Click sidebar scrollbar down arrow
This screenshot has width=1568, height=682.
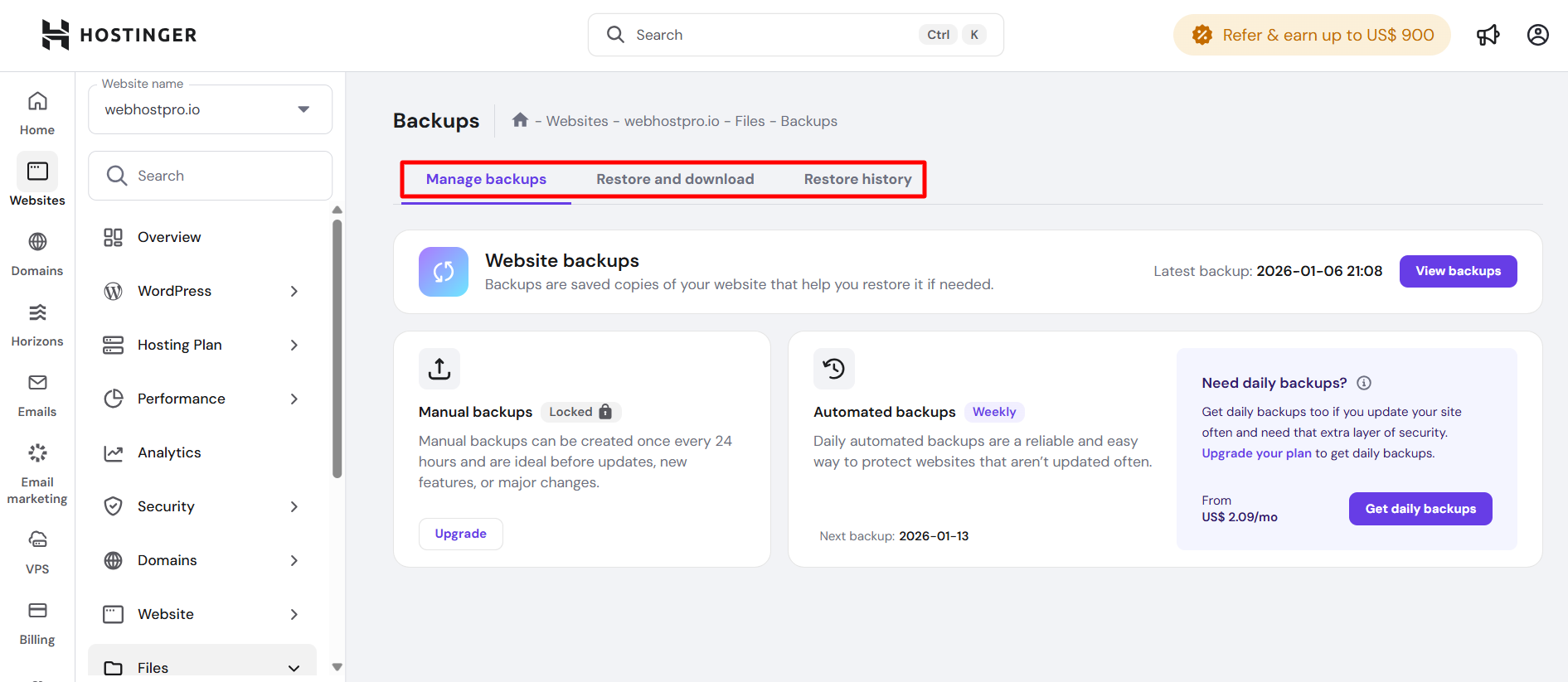pyautogui.click(x=337, y=666)
